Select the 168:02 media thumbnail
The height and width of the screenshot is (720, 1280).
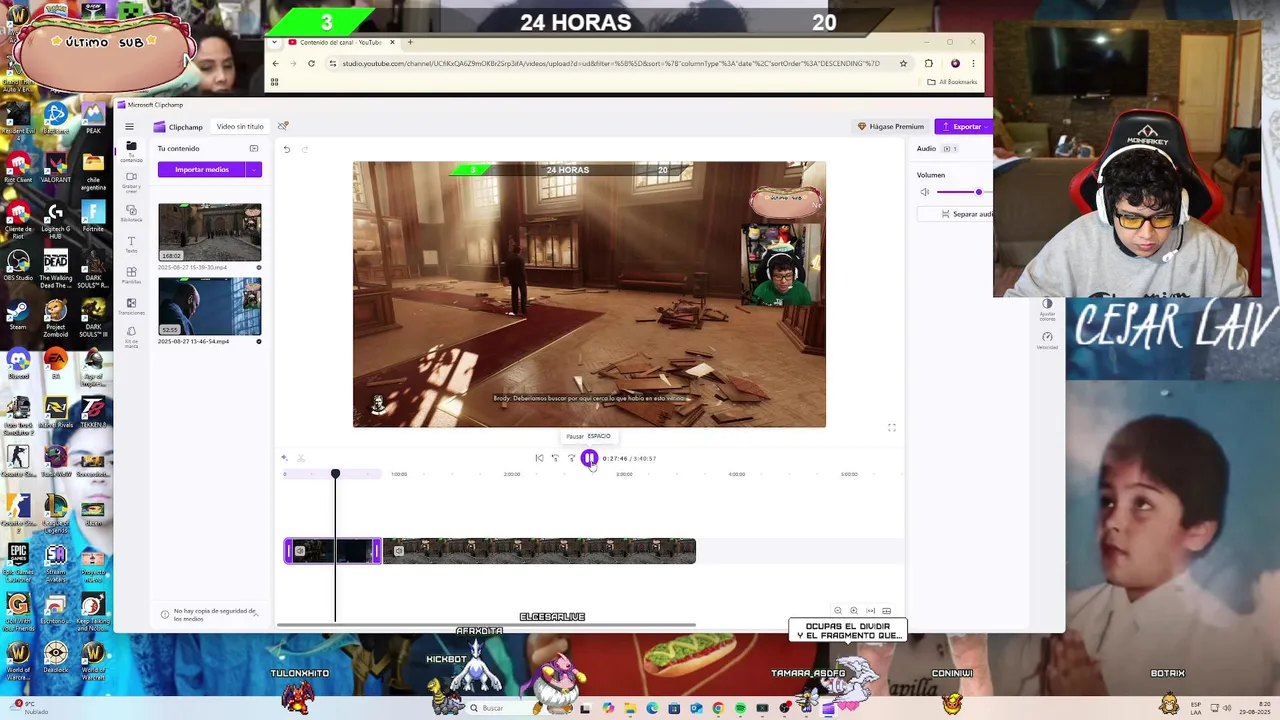point(209,232)
